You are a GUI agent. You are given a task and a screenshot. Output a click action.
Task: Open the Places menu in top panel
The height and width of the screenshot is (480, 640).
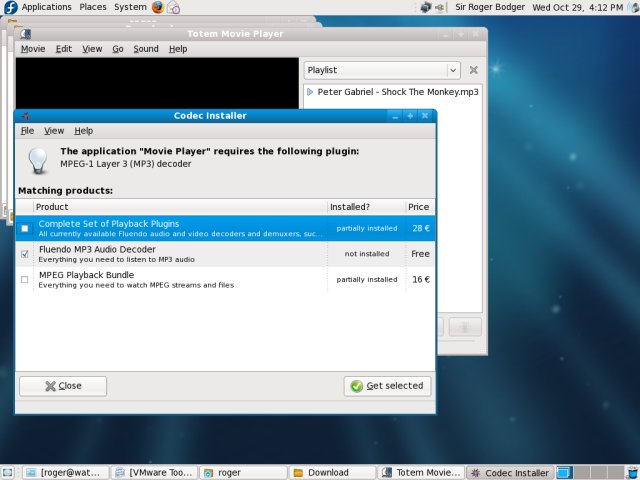pos(93,7)
